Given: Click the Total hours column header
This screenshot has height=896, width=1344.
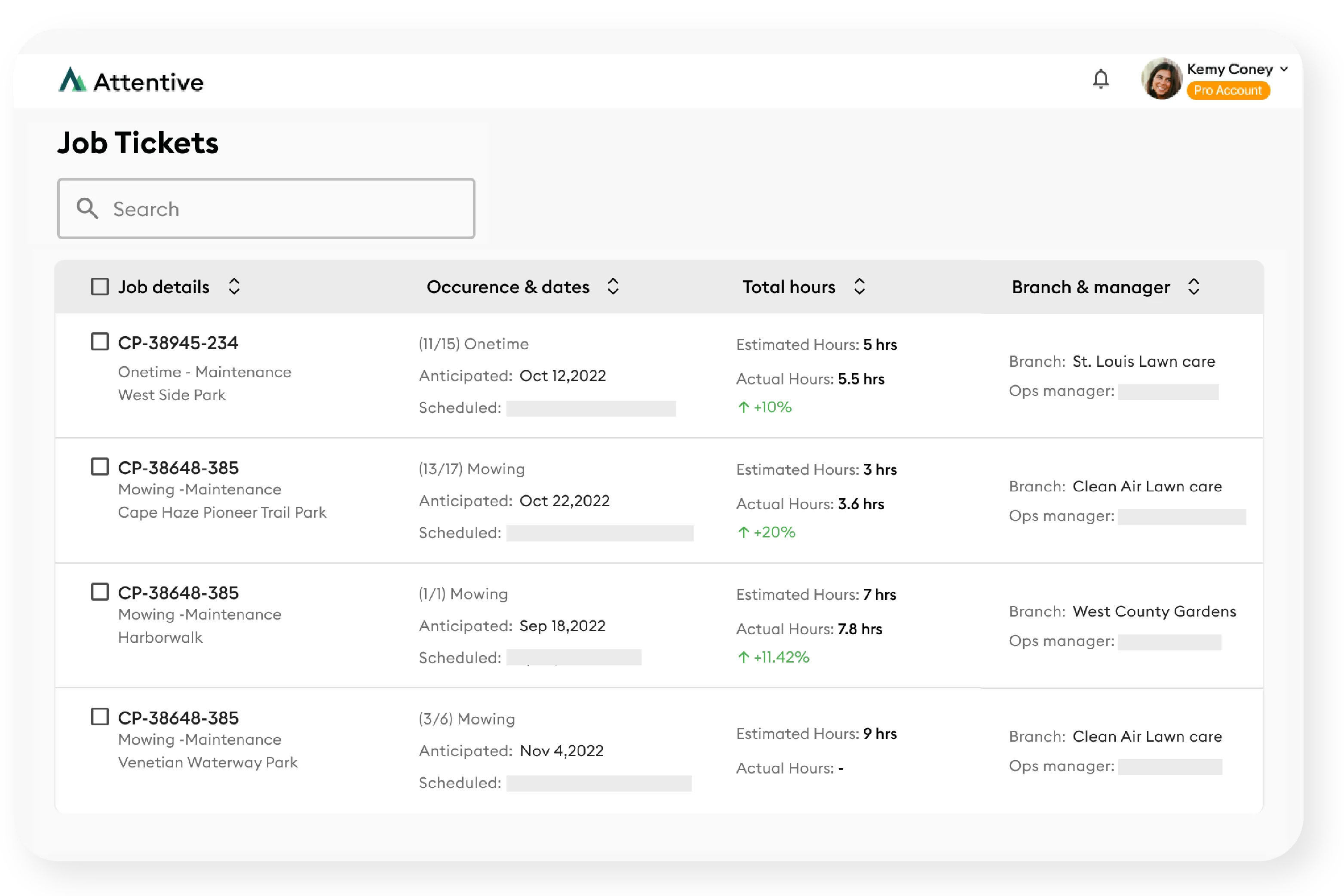Looking at the screenshot, I should pos(789,287).
